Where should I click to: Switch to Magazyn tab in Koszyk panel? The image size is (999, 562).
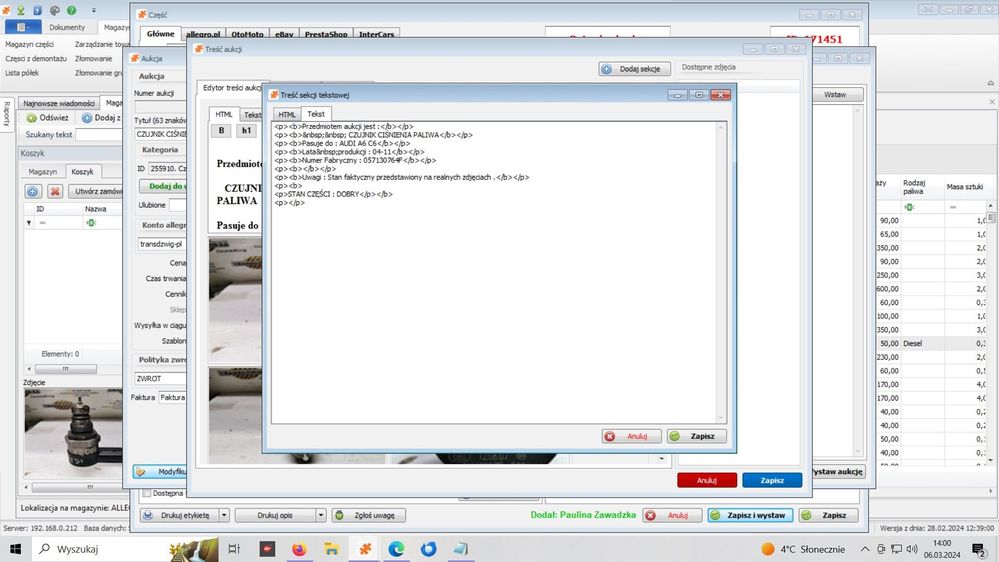point(43,172)
